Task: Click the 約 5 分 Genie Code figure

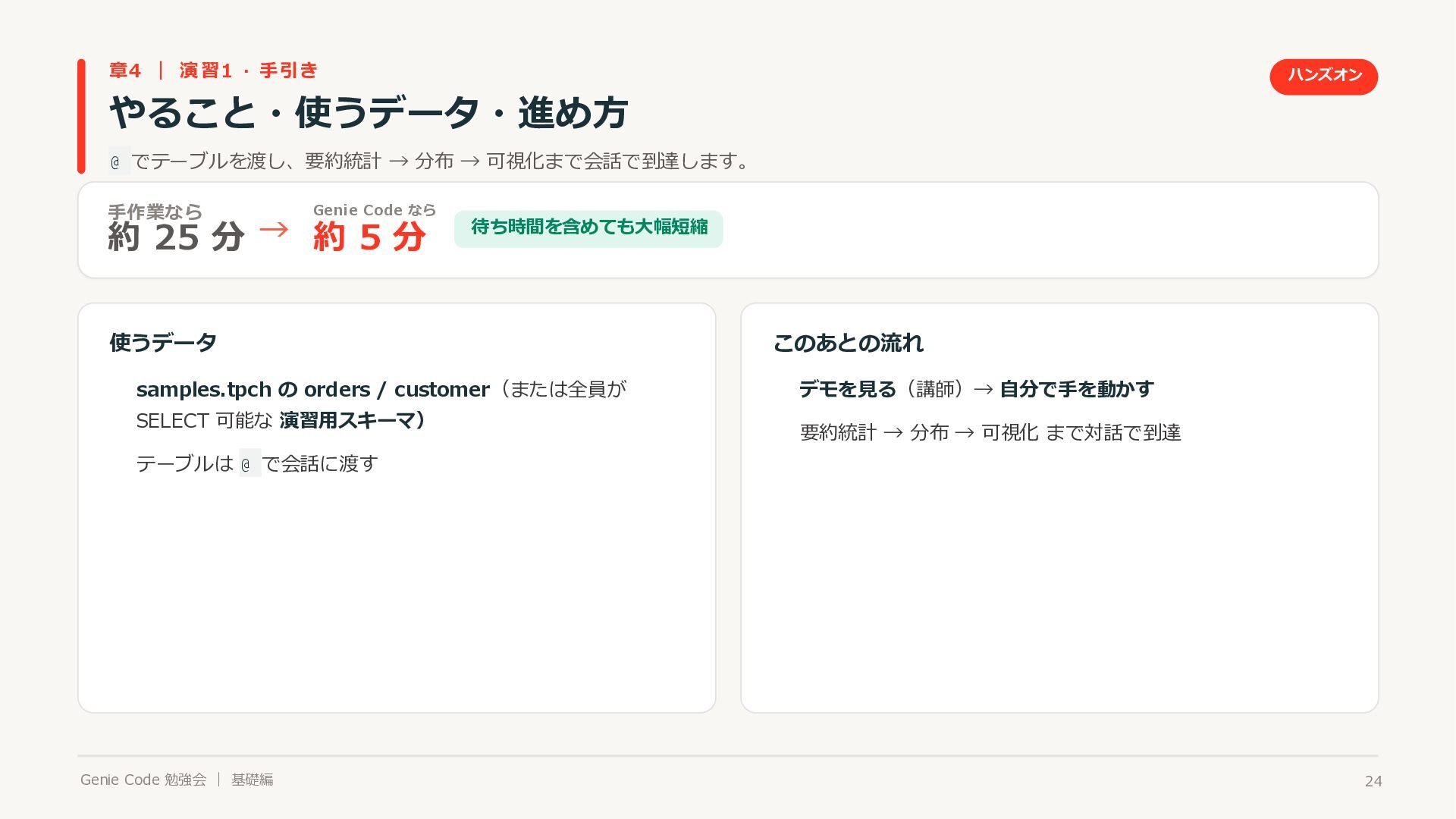Action: [x=369, y=237]
